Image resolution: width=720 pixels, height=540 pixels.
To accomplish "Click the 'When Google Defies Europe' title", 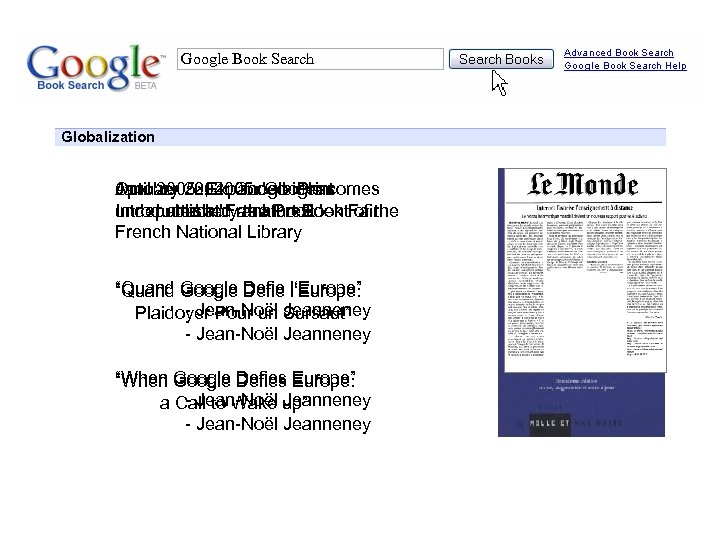I will pos(236,379).
